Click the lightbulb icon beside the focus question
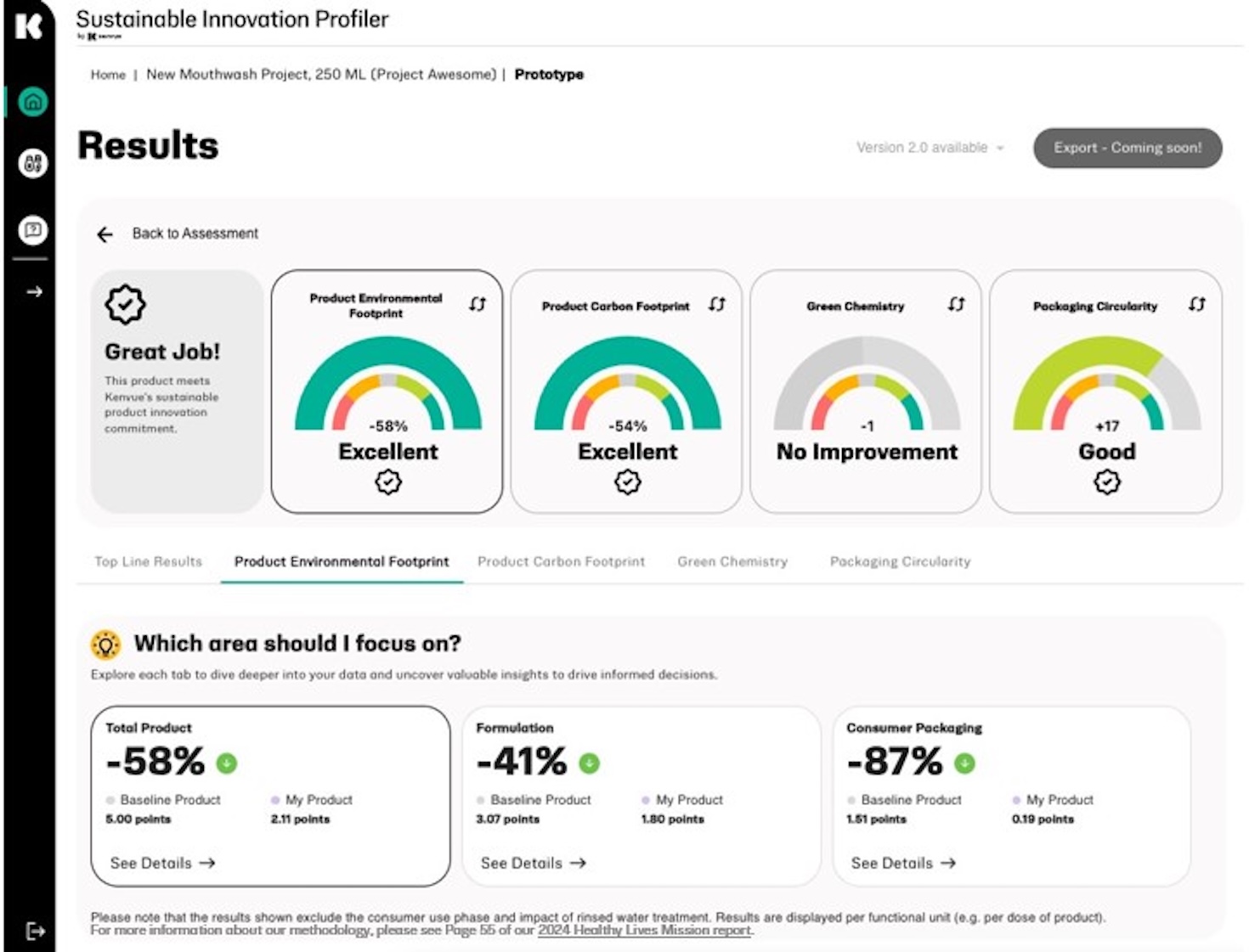Image resolution: width=1249 pixels, height=952 pixels. tap(107, 644)
